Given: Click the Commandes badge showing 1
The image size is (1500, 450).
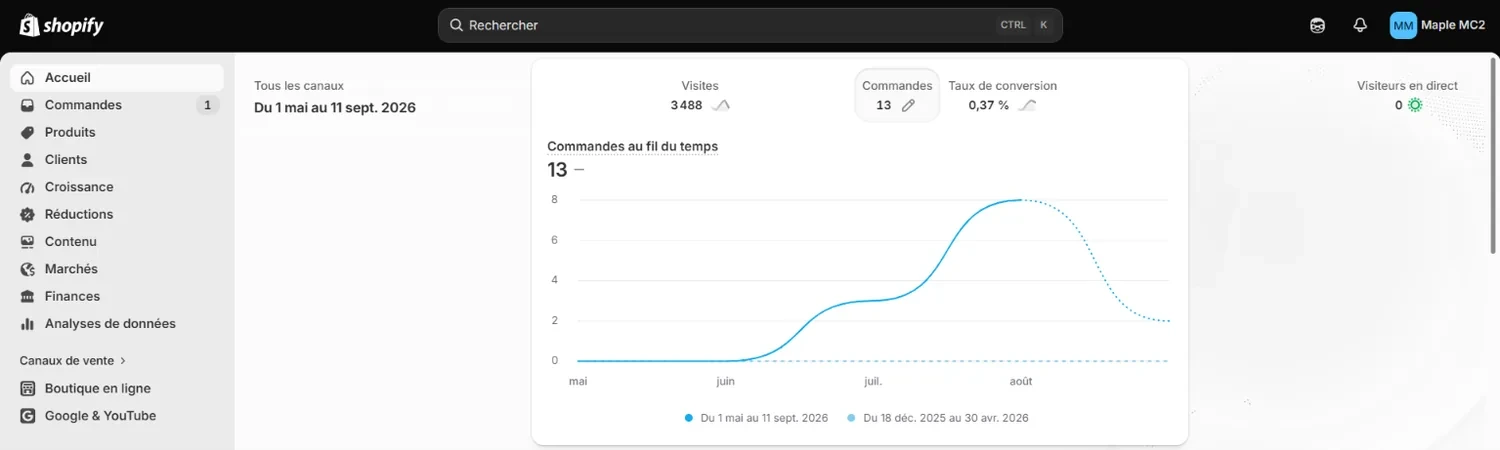Looking at the screenshot, I should pos(207,105).
